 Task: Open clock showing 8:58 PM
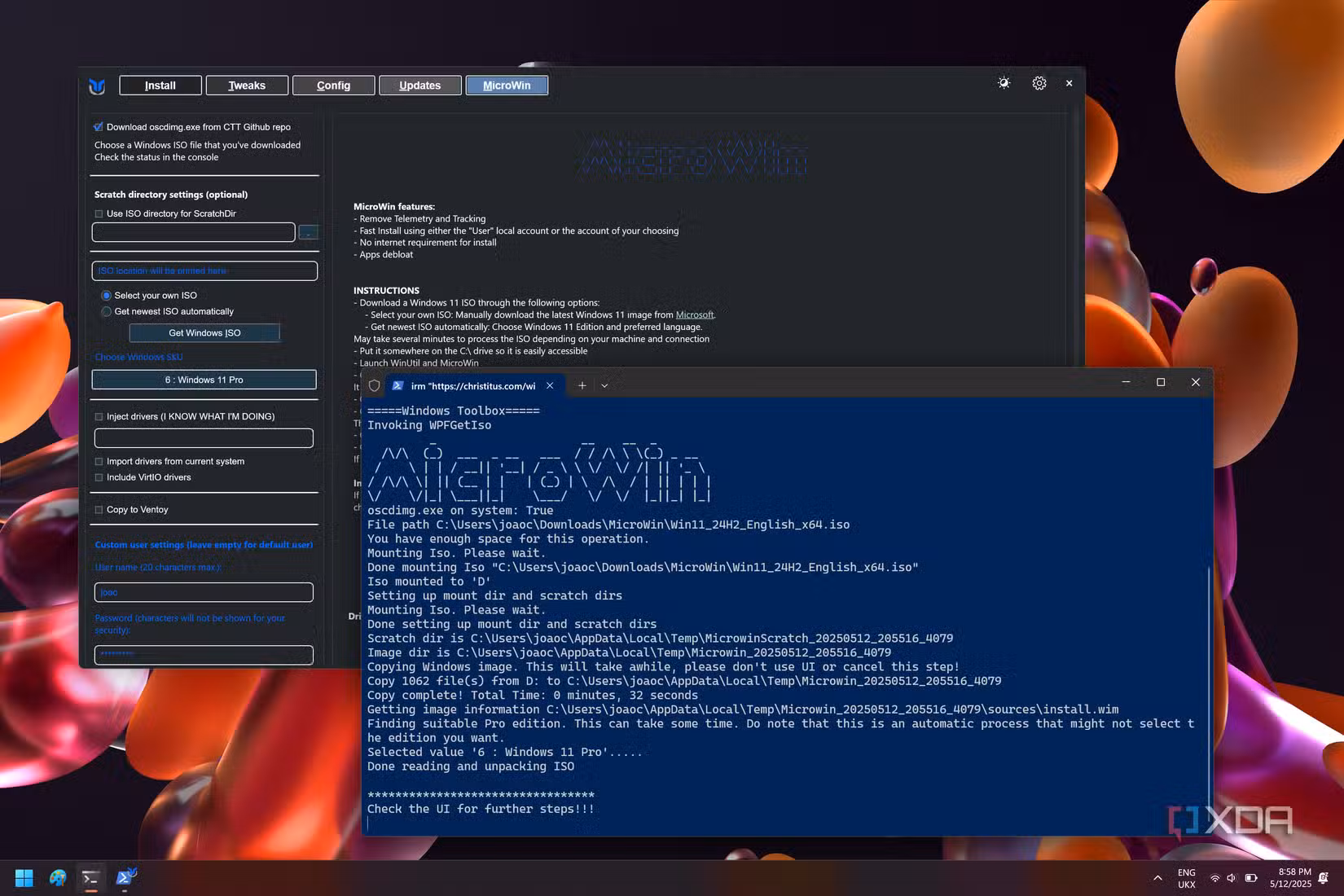[x=1290, y=878]
